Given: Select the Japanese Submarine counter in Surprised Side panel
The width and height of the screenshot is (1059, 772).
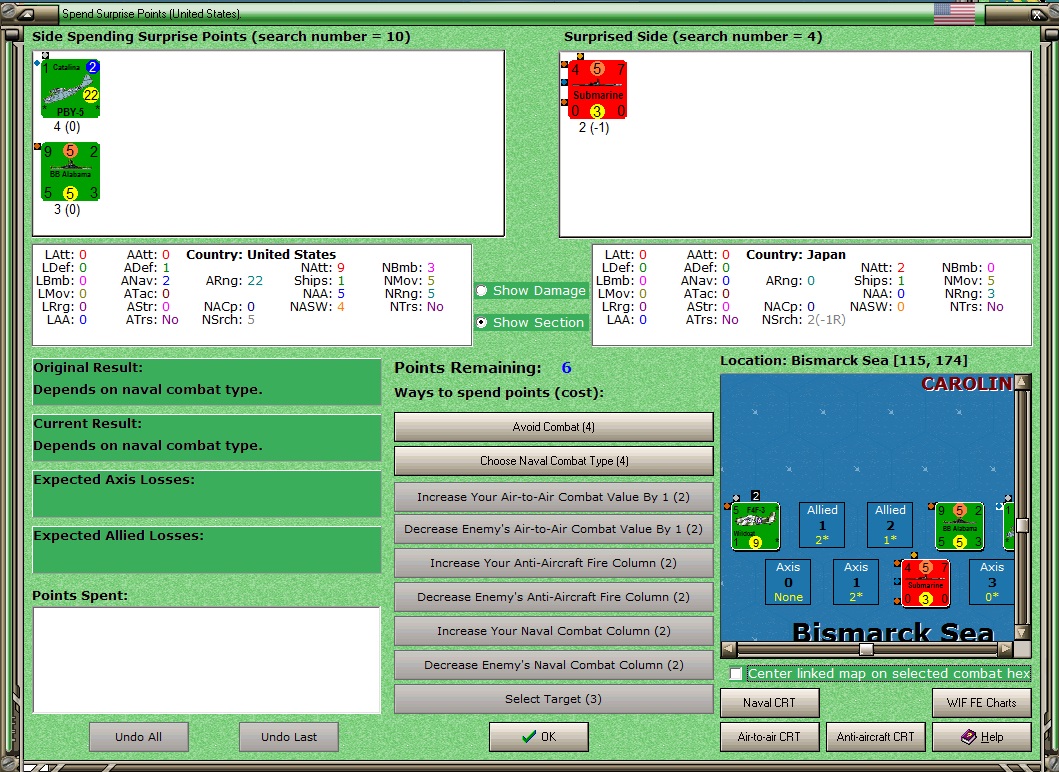Looking at the screenshot, I should click(x=597, y=89).
